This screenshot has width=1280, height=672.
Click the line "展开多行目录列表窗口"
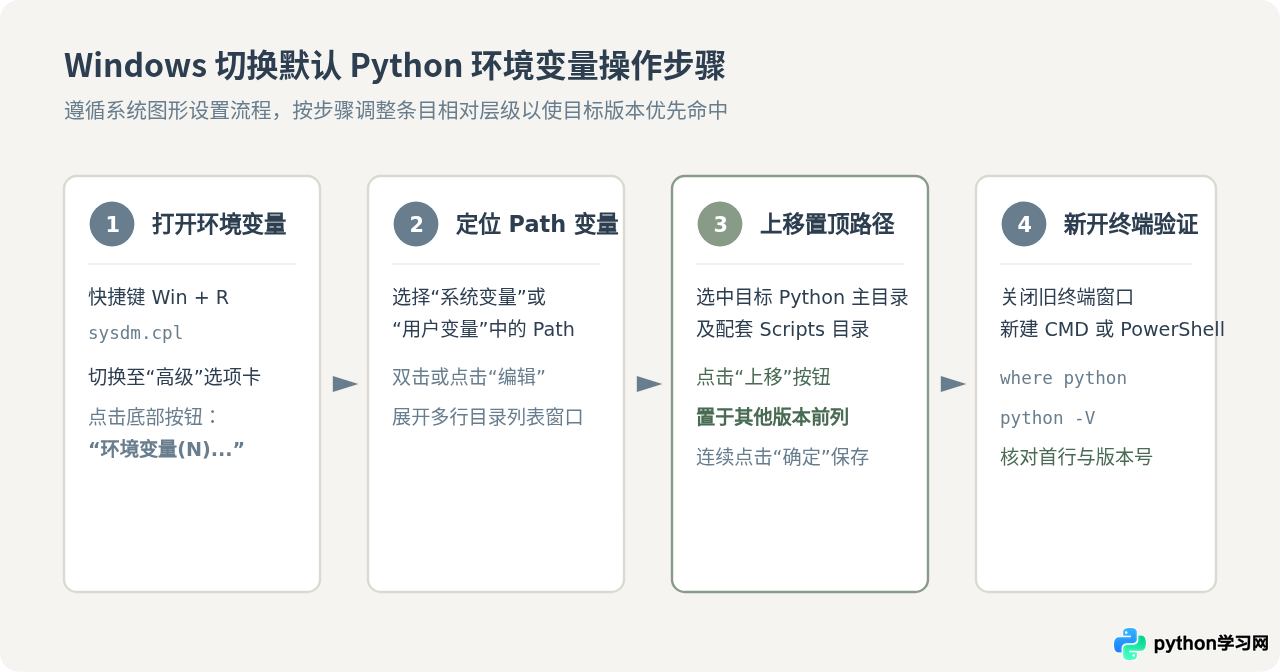click(488, 417)
